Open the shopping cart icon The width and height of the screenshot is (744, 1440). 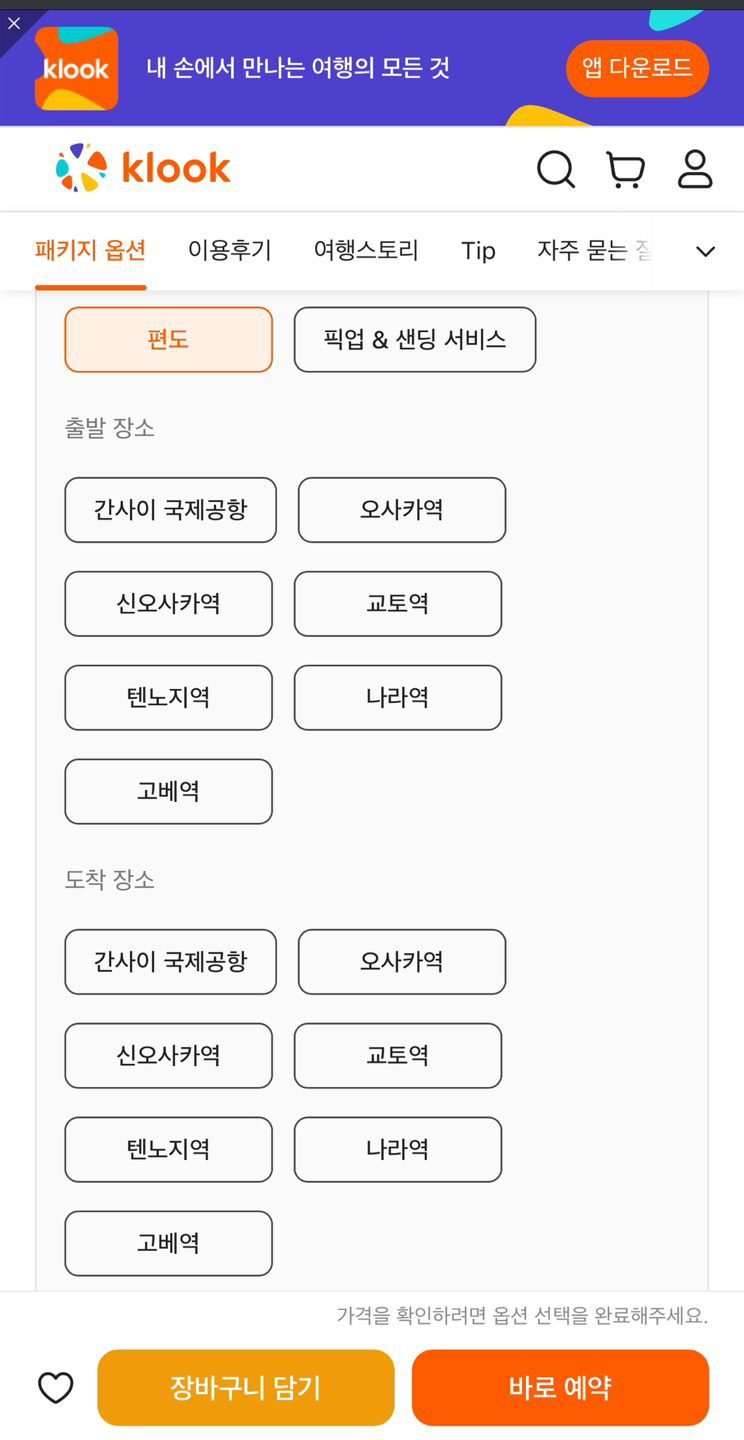click(x=625, y=169)
